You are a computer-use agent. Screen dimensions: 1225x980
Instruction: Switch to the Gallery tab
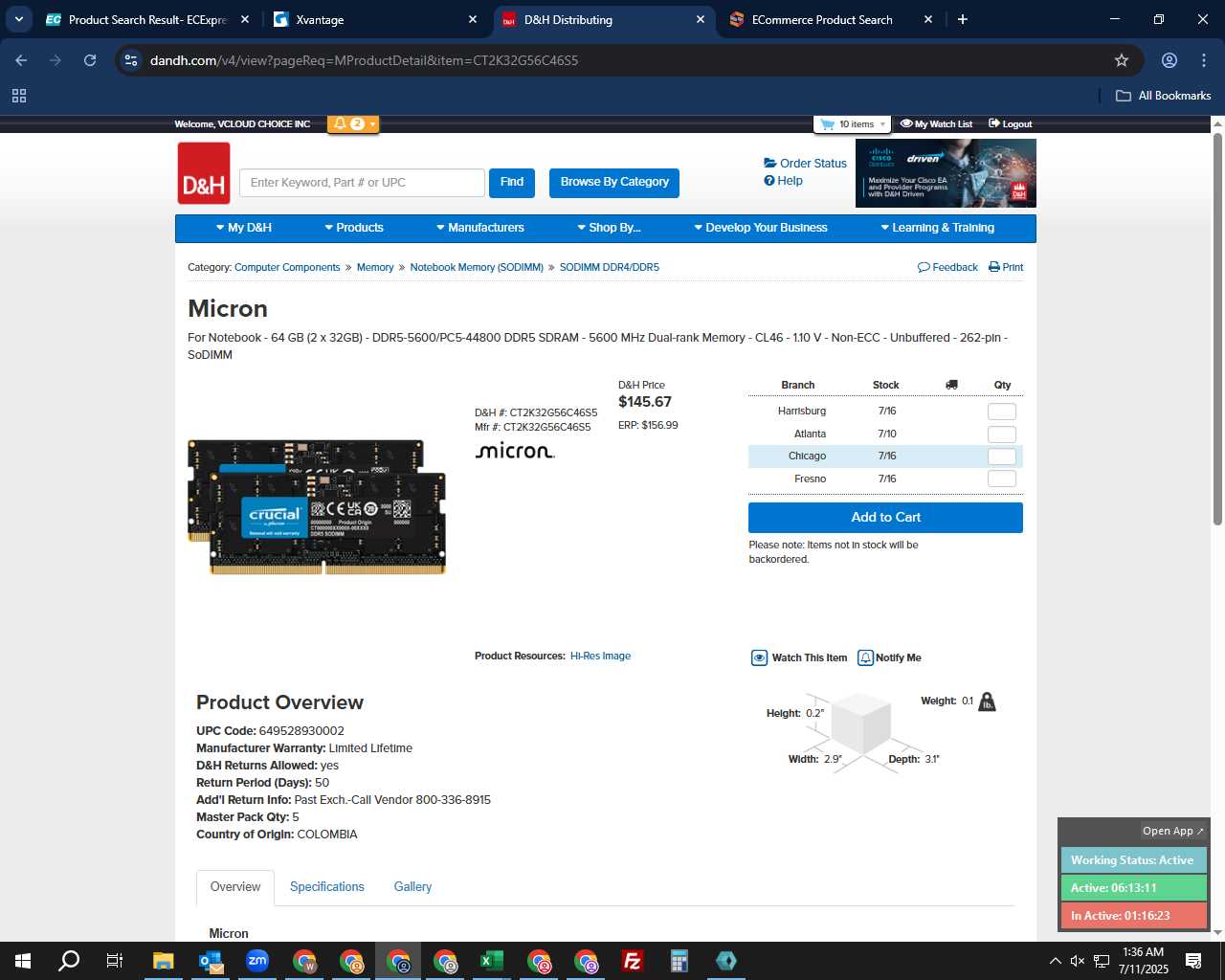click(x=412, y=887)
